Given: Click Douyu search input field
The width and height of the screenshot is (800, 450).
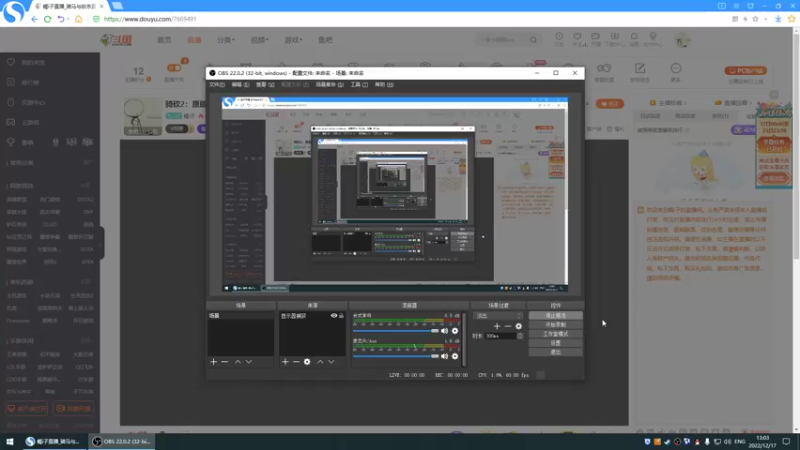Looking at the screenshot, I should point(502,40).
